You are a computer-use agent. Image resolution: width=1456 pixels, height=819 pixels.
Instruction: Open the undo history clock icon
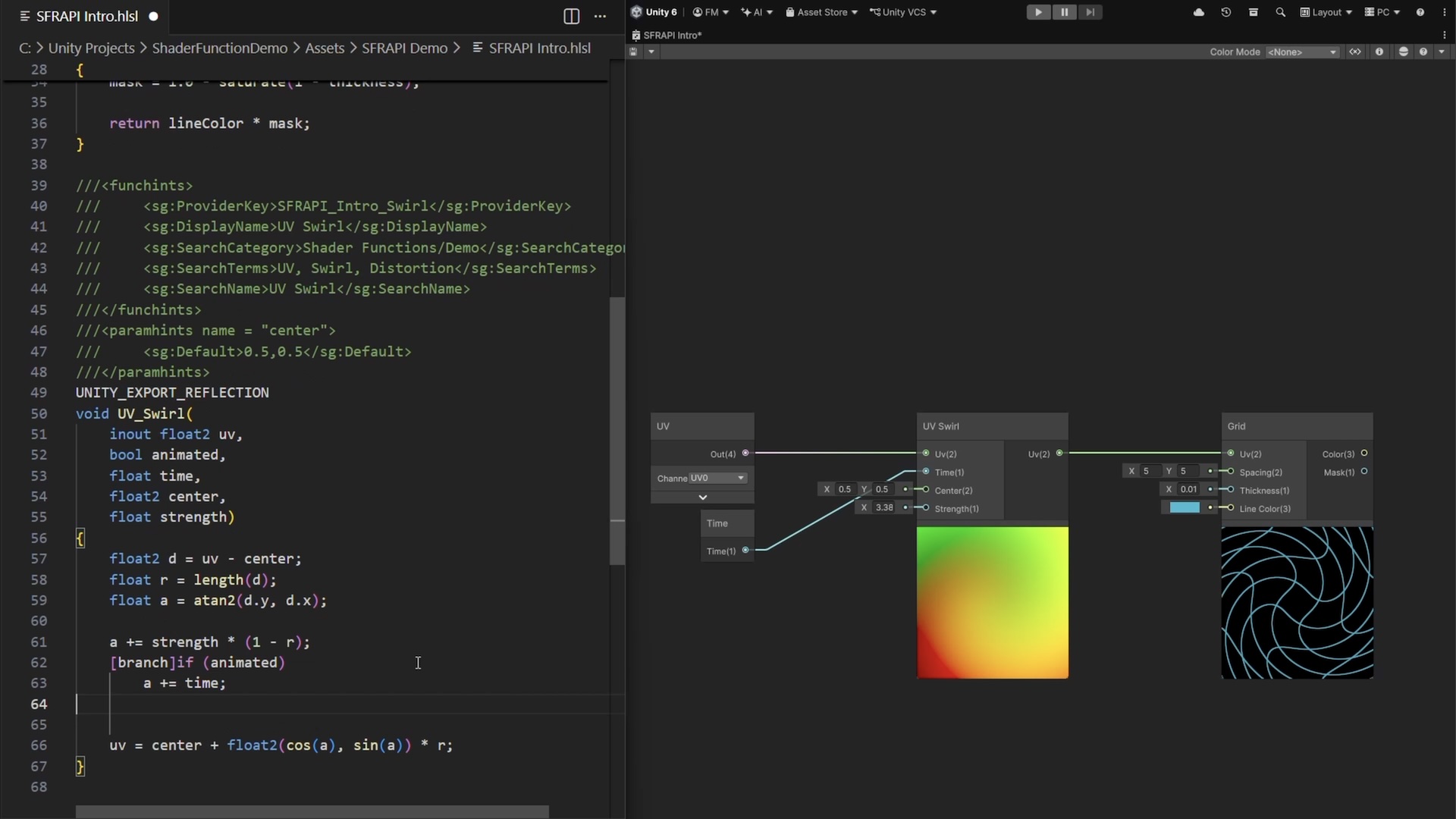1226,12
